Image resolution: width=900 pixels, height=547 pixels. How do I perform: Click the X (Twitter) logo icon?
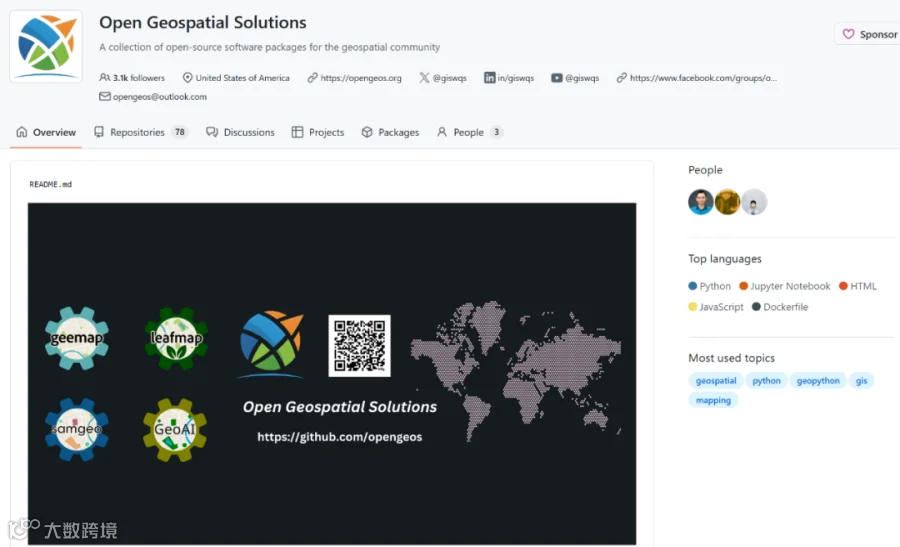tap(424, 77)
